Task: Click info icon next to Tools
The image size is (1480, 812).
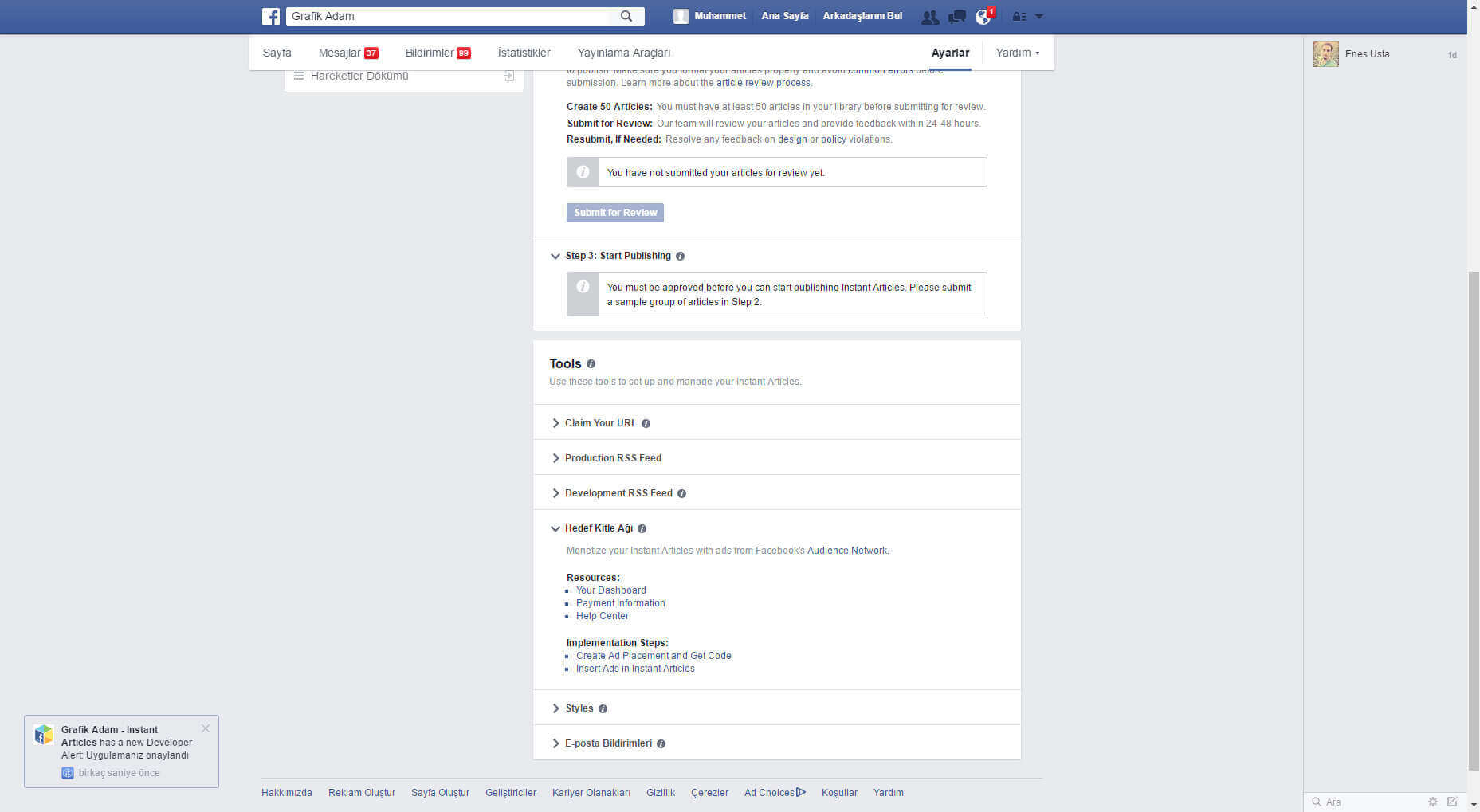Action: coord(591,364)
